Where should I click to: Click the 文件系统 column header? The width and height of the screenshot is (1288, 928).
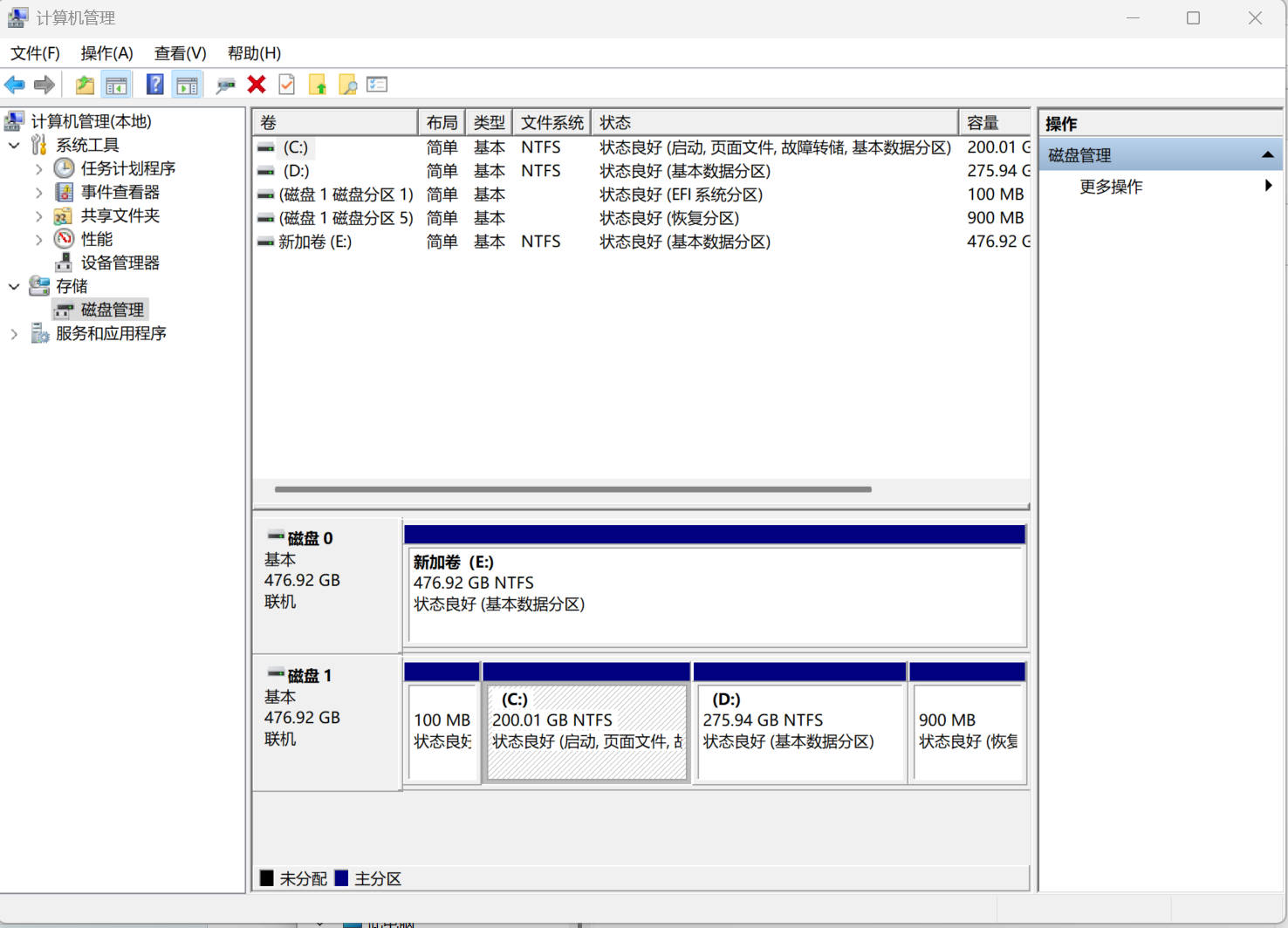(552, 122)
